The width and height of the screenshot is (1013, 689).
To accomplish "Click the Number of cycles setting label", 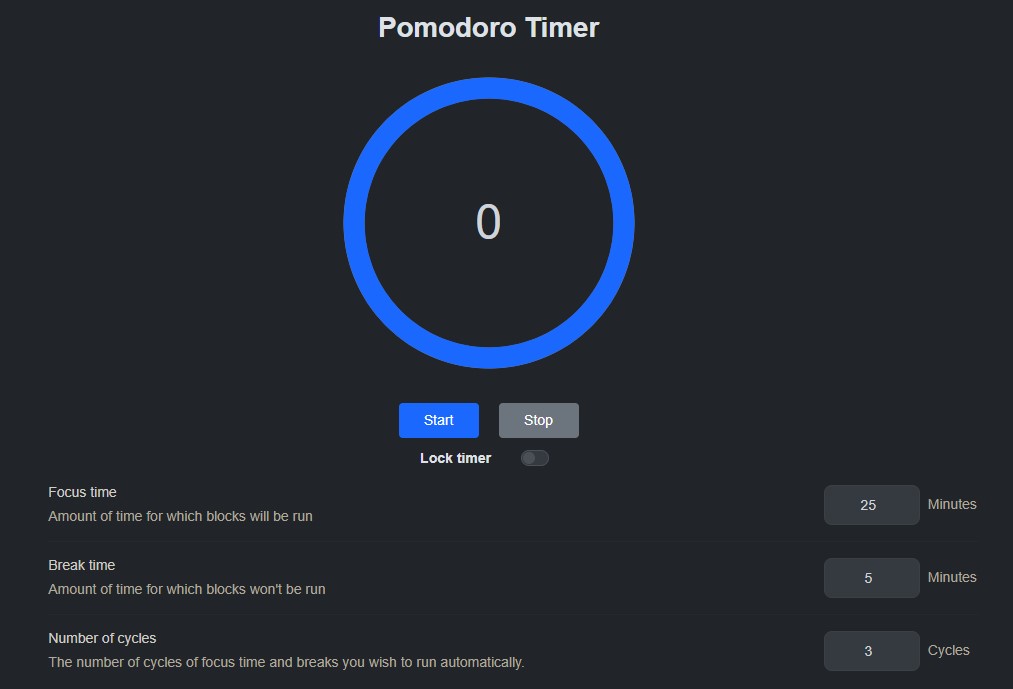I will coord(102,638).
